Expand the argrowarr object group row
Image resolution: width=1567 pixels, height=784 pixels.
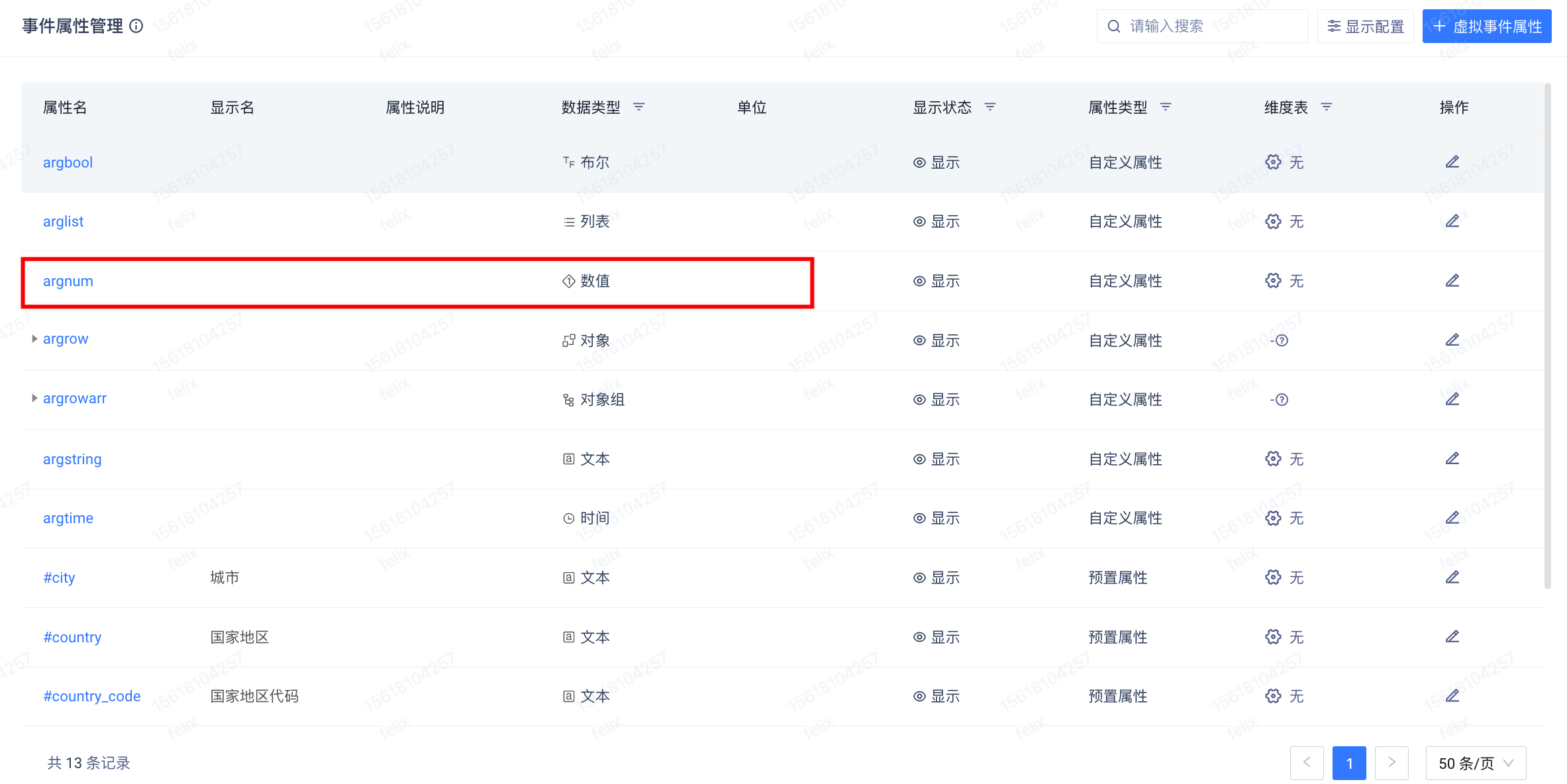coord(34,398)
